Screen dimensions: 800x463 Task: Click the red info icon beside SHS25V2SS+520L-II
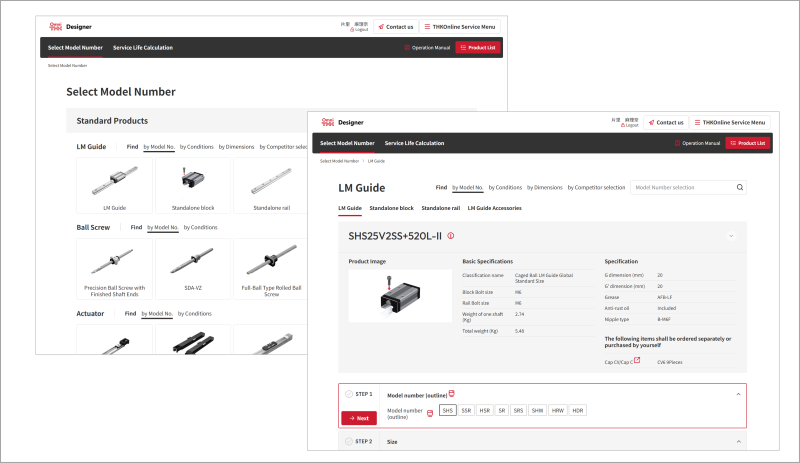tap(451, 236)
